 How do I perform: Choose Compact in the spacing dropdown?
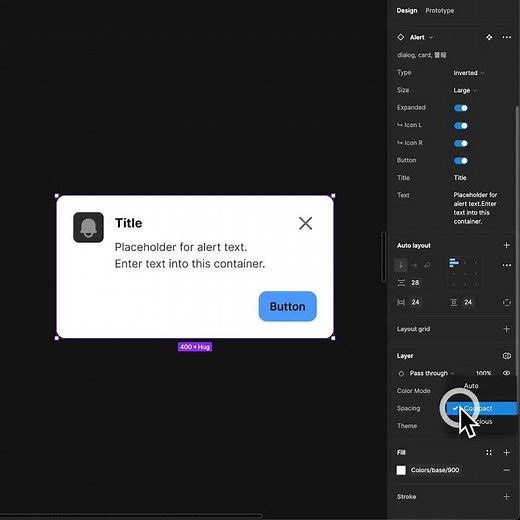(481, 408)
